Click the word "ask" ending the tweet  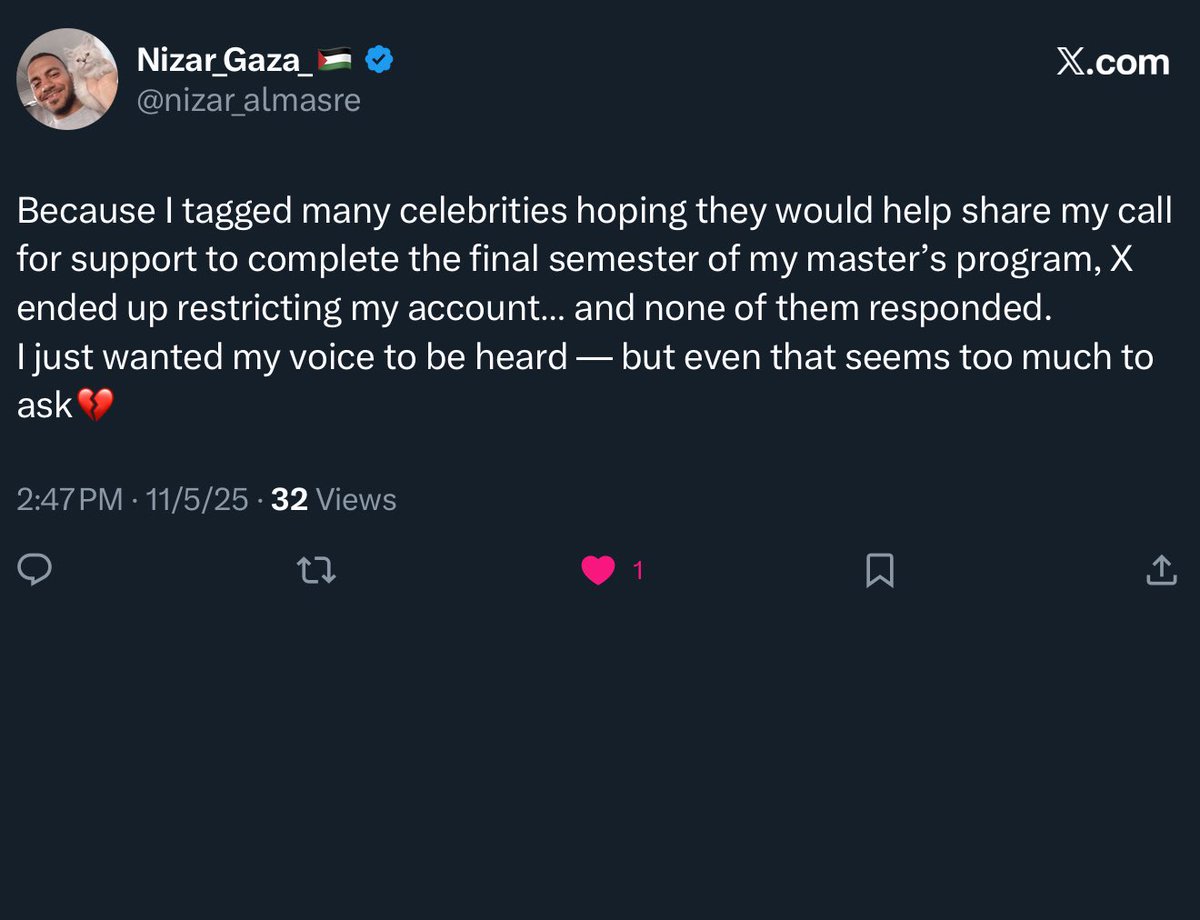[x=45, y=405]
